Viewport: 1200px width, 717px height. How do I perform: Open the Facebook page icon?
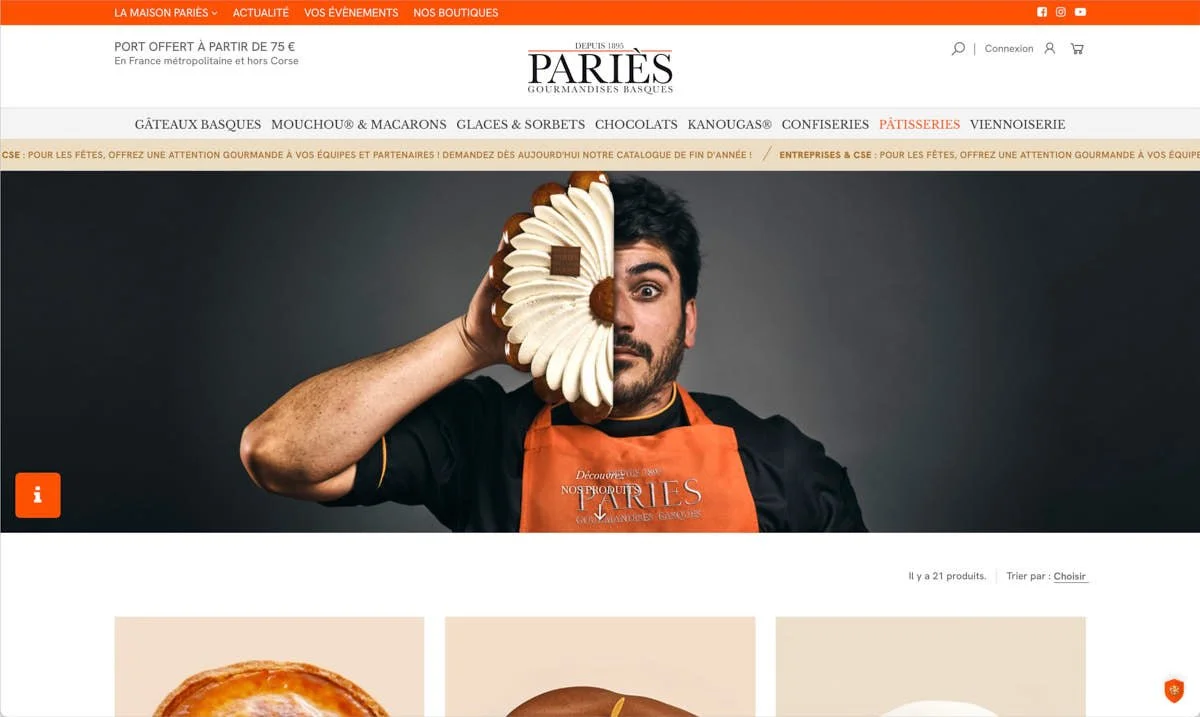tap(1041, 12)
